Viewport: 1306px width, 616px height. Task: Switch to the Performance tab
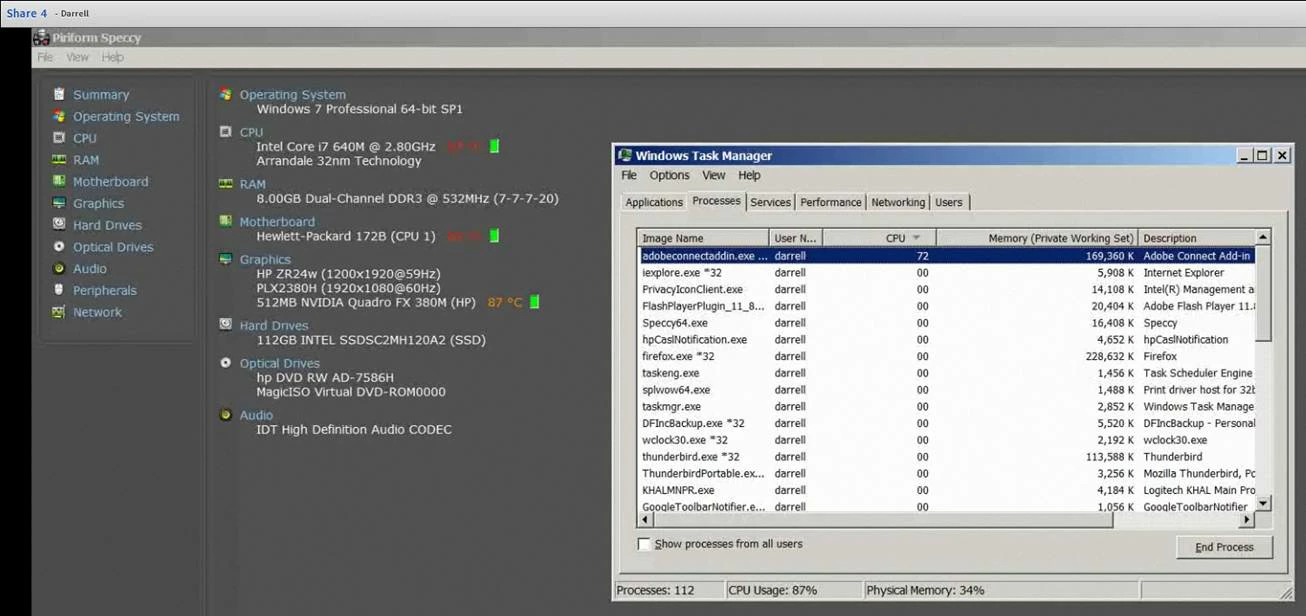[x=830, y=202]
